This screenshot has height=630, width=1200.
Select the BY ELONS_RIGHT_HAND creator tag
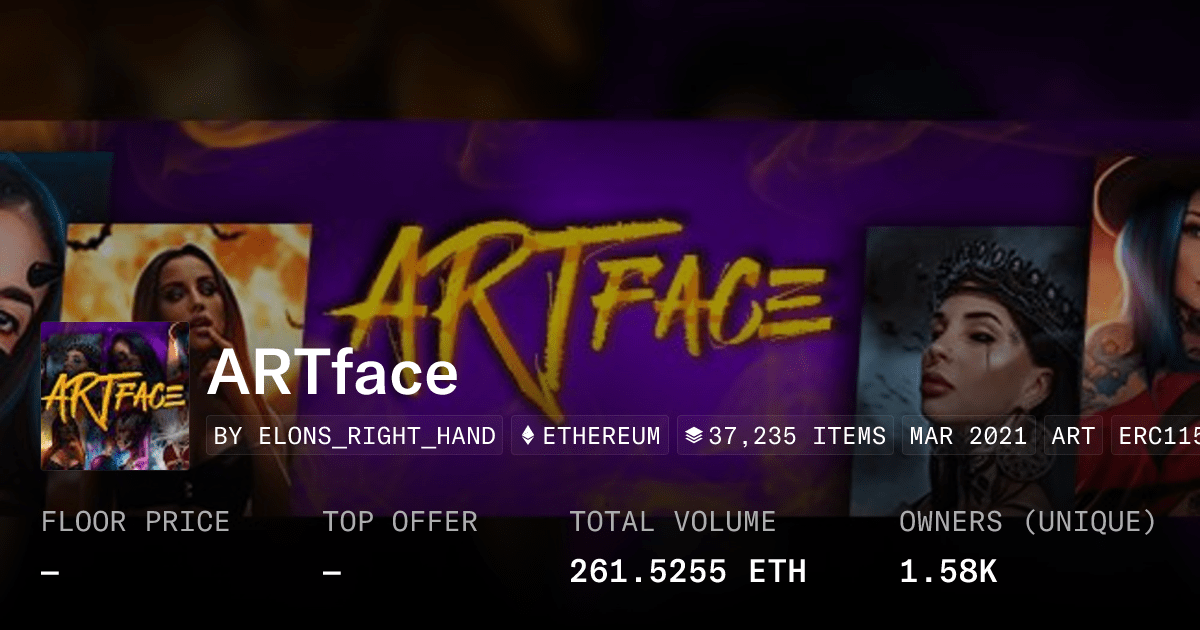point(355,436)
